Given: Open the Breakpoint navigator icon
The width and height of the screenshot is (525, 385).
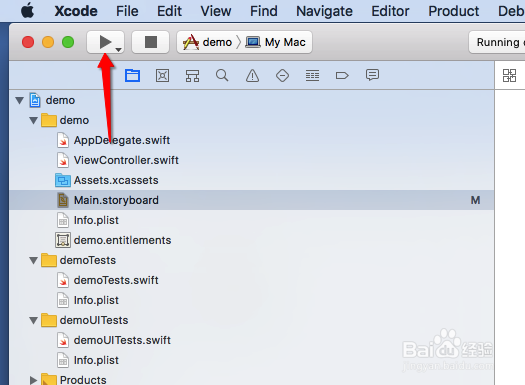Looking at the screenshot, I should coord(342,76).
